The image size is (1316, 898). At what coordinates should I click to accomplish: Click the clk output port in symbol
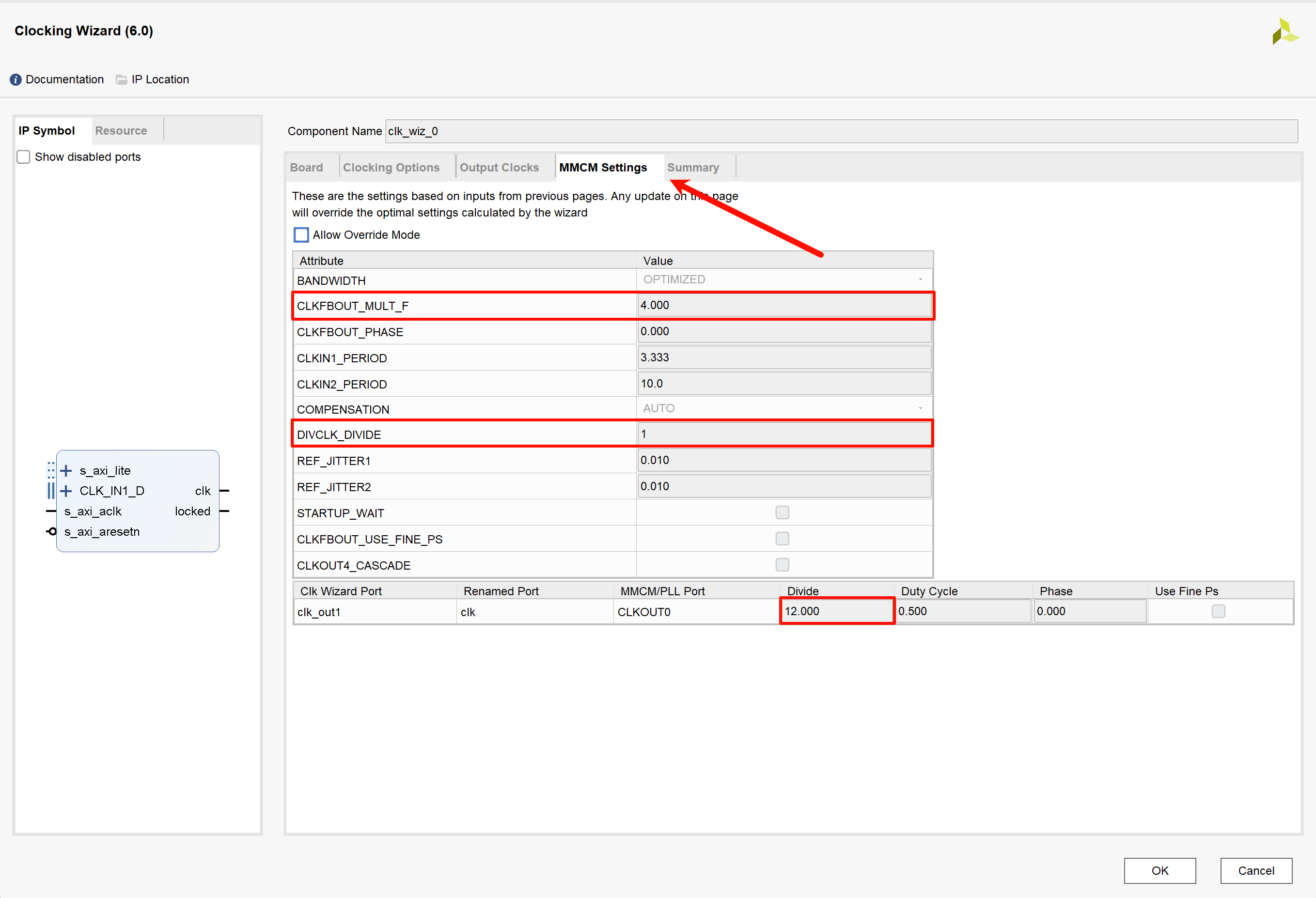tap(203, 491)
